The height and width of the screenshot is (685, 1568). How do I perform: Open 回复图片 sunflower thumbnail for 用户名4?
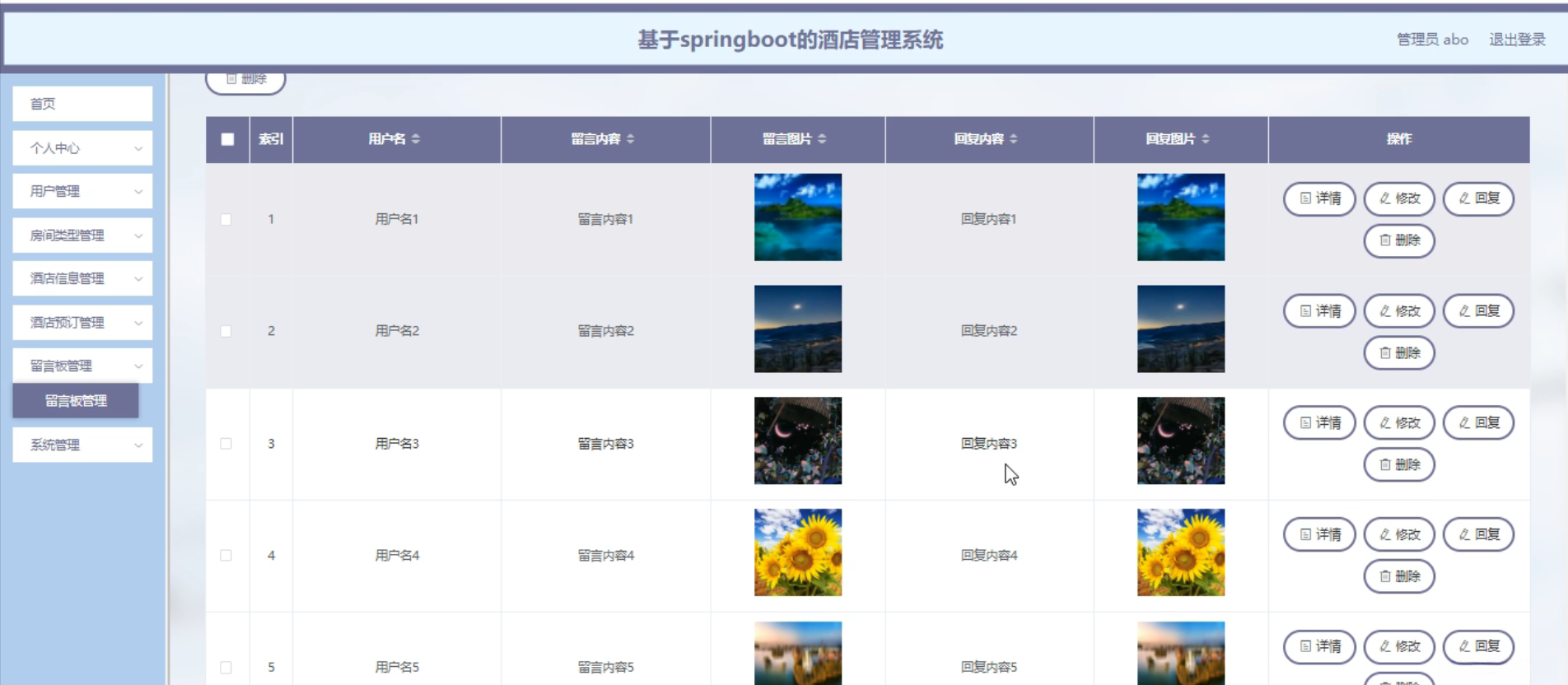coord(1181,552)
